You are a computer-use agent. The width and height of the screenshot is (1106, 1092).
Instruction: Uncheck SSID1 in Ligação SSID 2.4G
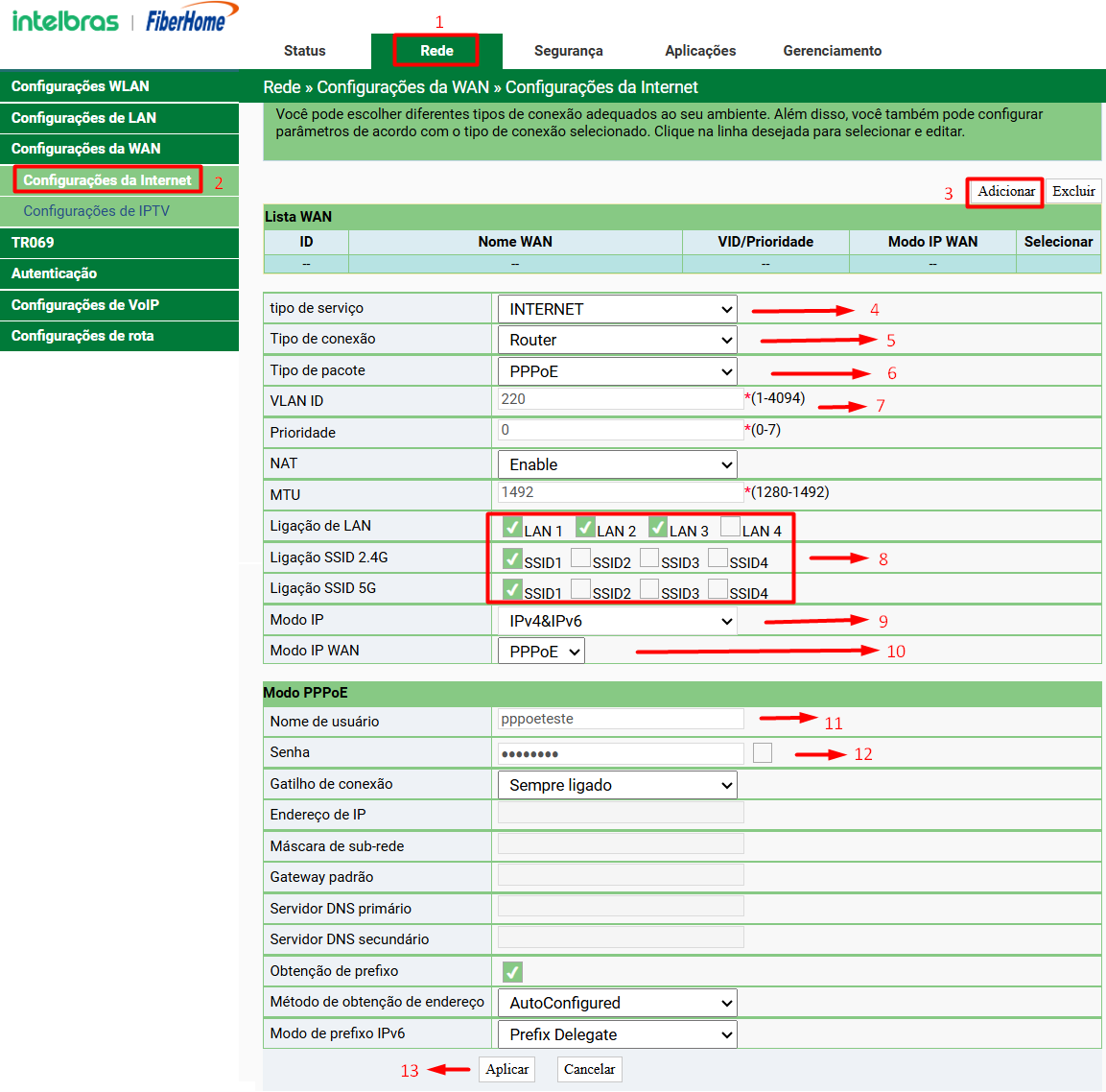[513, 559]
